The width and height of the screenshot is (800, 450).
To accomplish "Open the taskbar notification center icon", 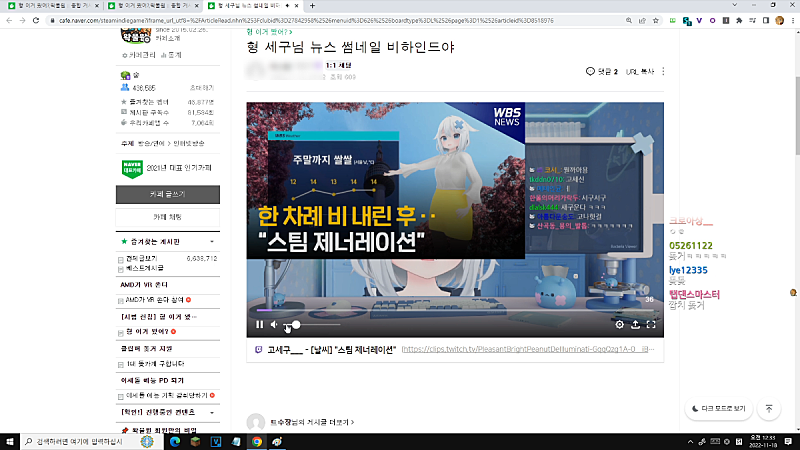I will [788, 442].
